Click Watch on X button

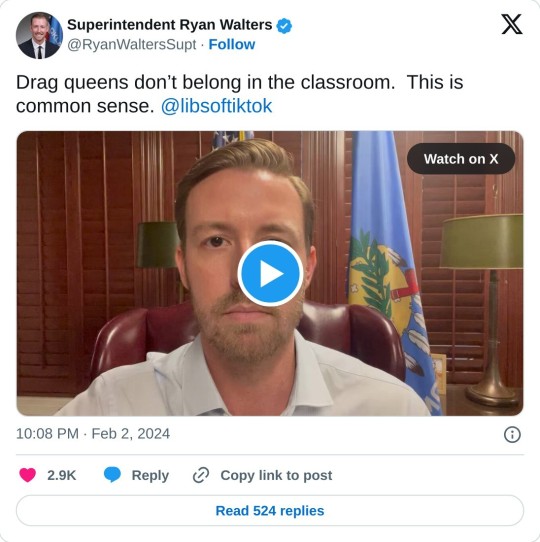[461, 159]
